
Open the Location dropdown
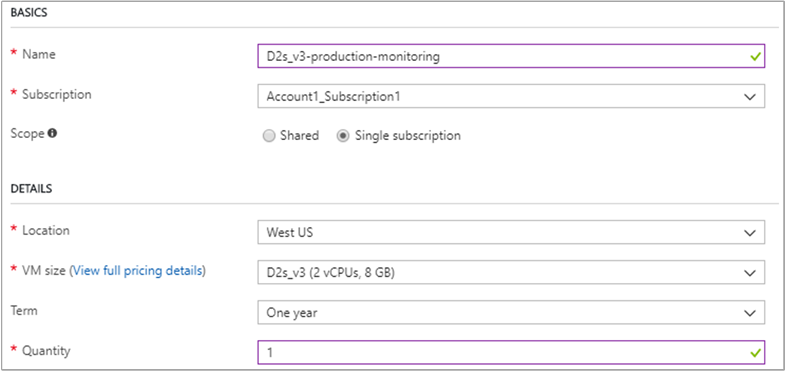pyautogui.click(x=511, y=232)
